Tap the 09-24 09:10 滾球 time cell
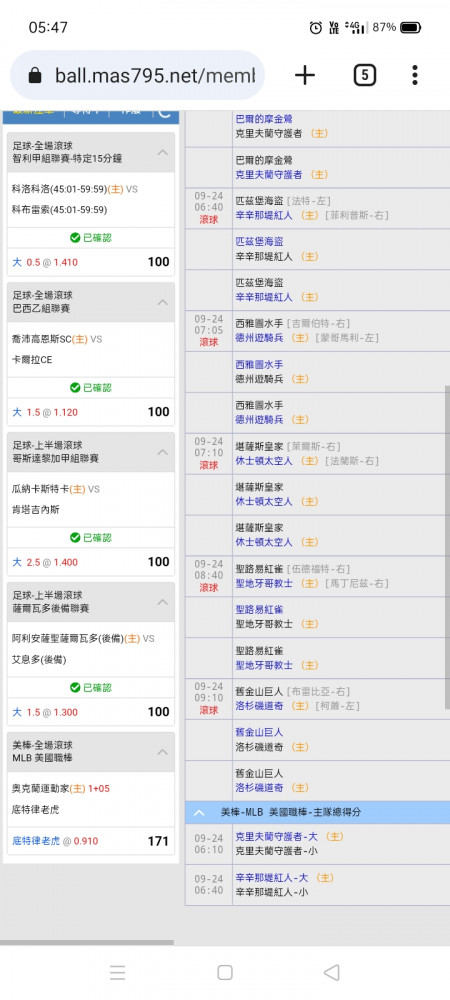 pyautogui.click(x=209, y=699)
